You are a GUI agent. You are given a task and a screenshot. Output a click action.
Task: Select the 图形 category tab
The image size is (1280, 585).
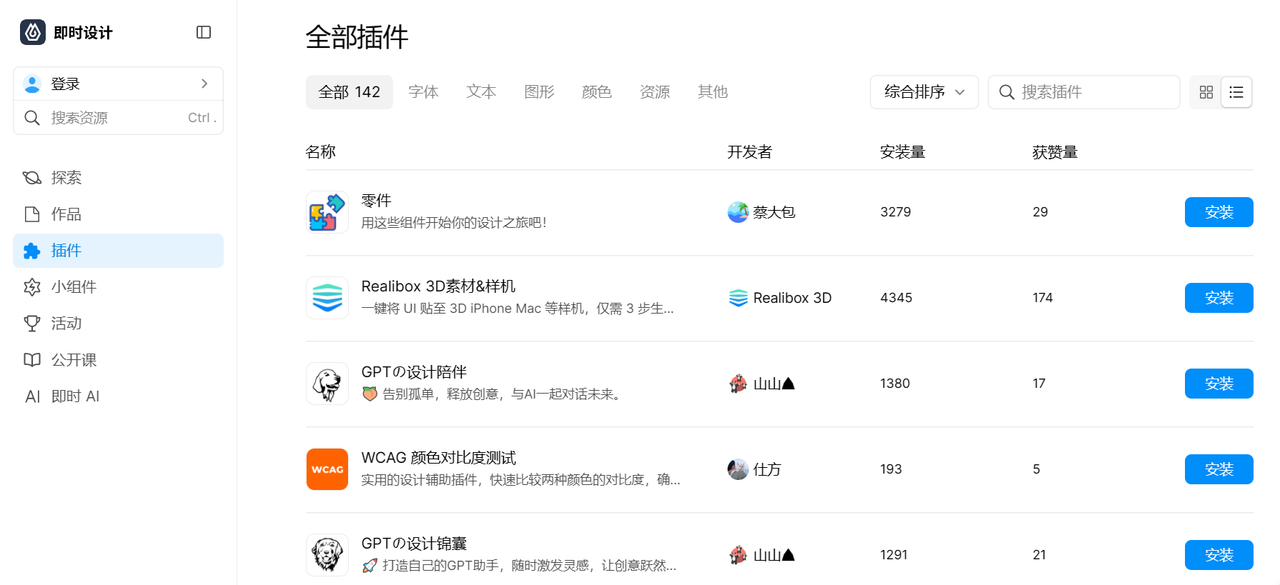click(539, 92)
